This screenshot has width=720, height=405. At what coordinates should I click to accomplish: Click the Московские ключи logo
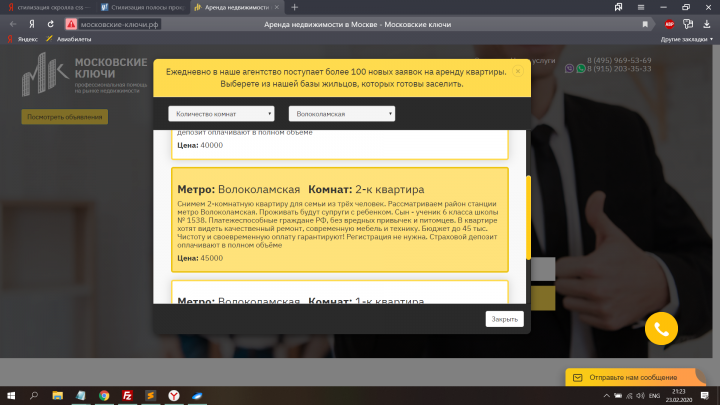[85, 74]
